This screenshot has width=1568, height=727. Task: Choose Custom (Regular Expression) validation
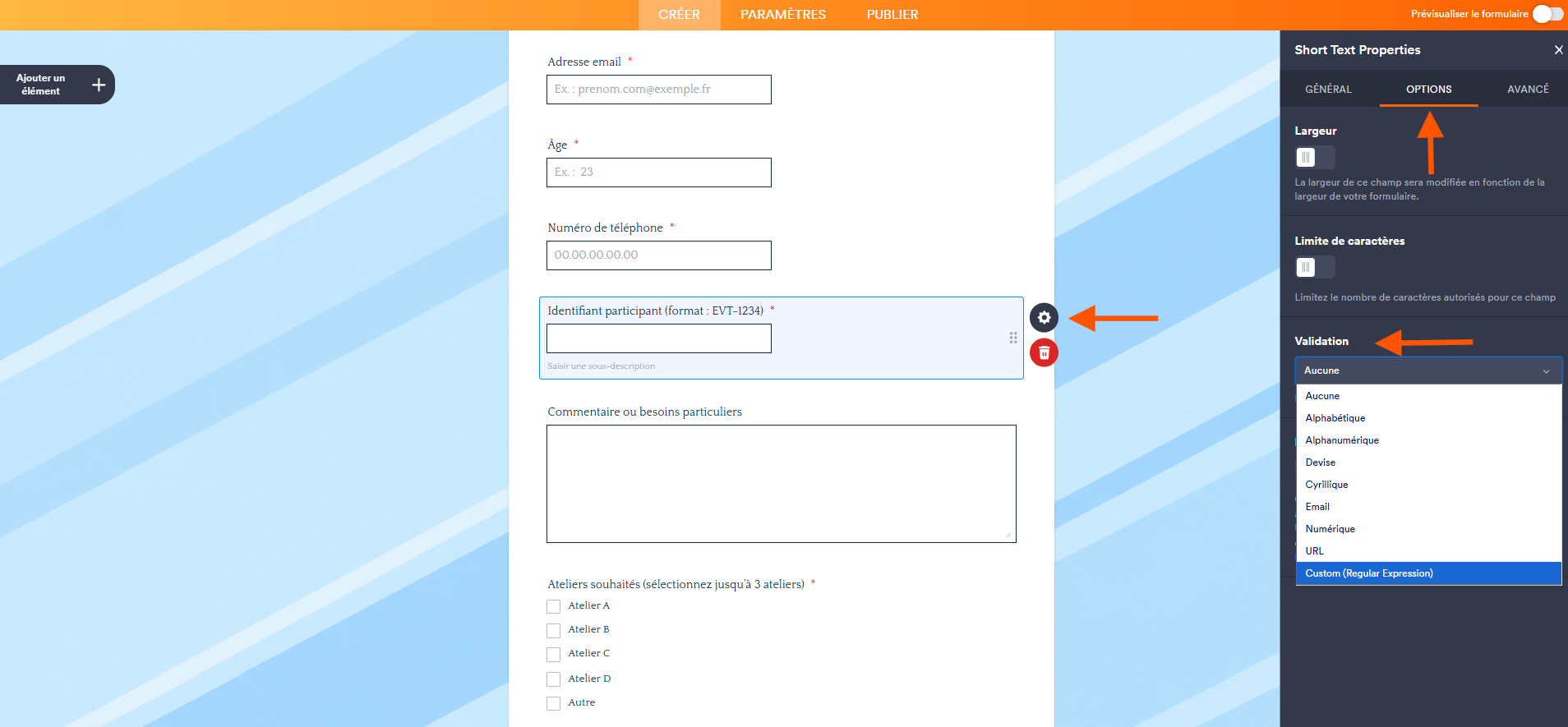(1428, 573)
